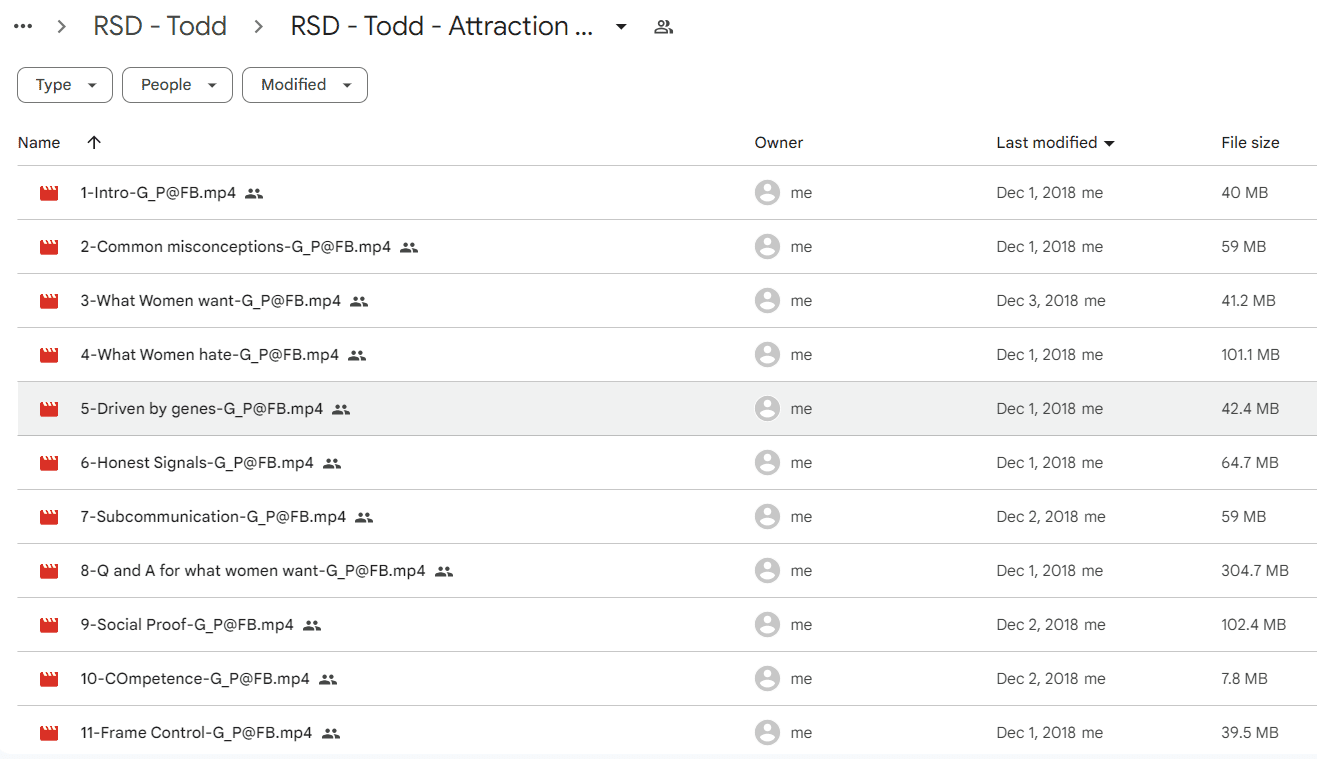The height and width of the screenshot is (759, 1317).
Task: Click the owner avatar in the 1-Intro row
Action: pos(767,193)
